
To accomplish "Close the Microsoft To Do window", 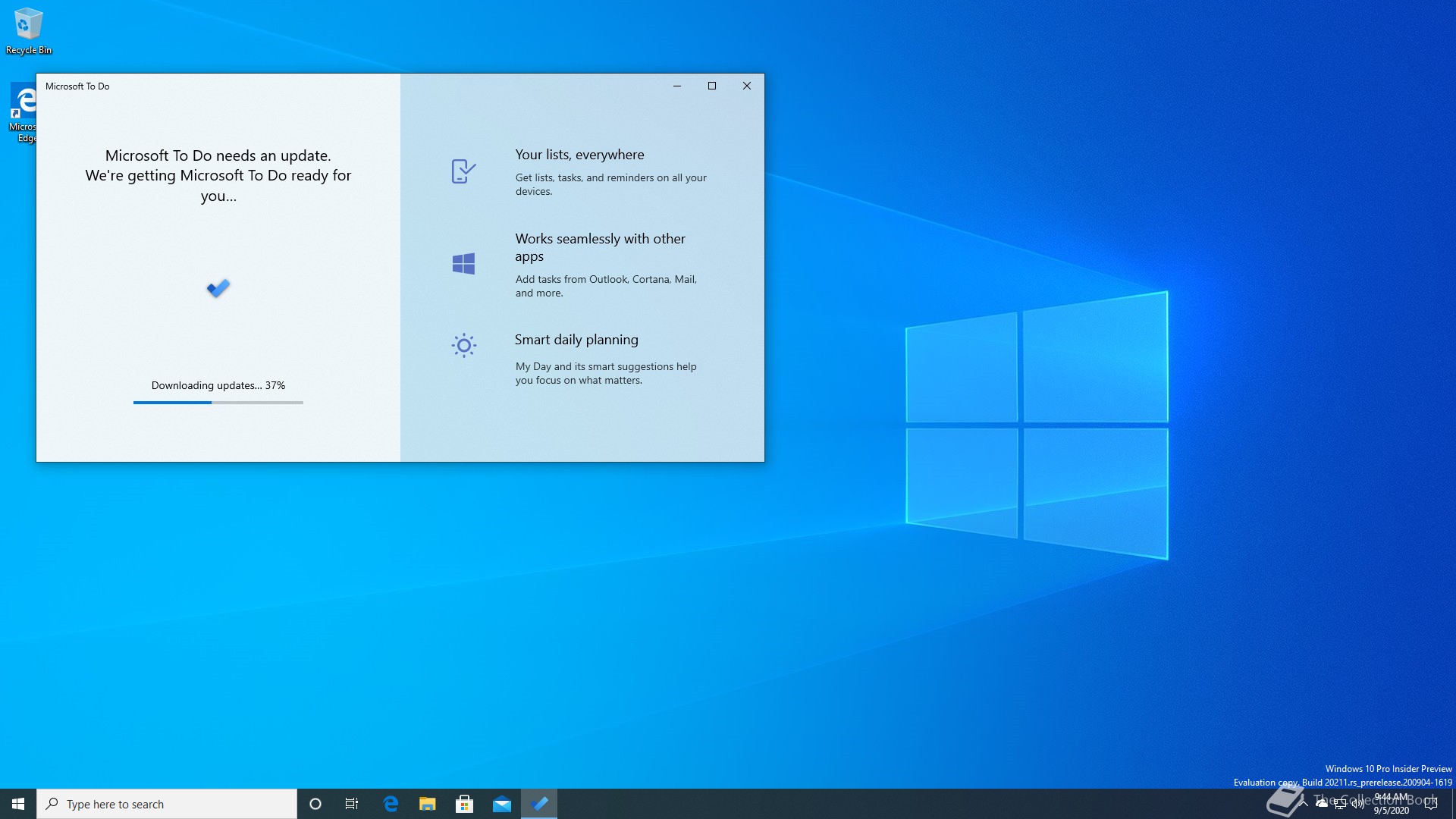I will click(747, 86).
